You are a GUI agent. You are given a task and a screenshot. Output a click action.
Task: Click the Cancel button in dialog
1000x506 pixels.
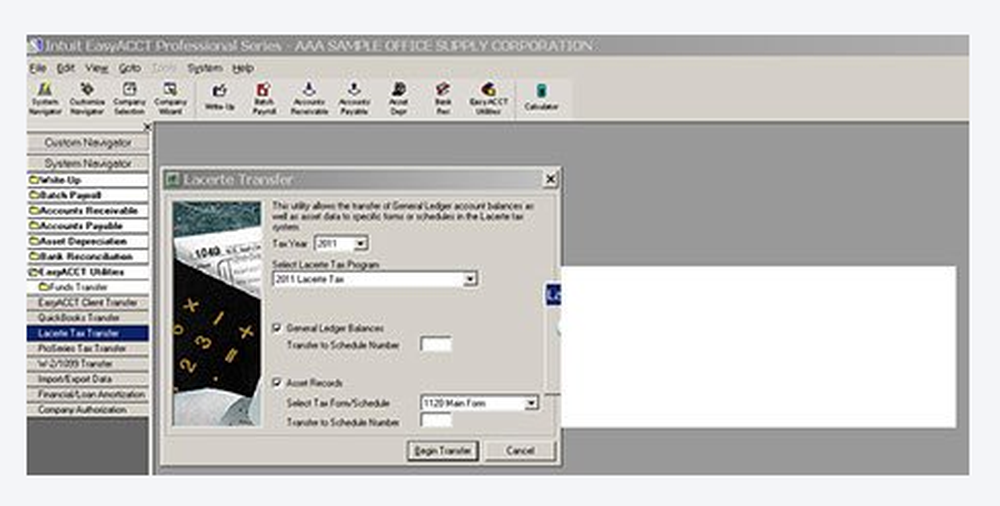(x=520, y=450)
